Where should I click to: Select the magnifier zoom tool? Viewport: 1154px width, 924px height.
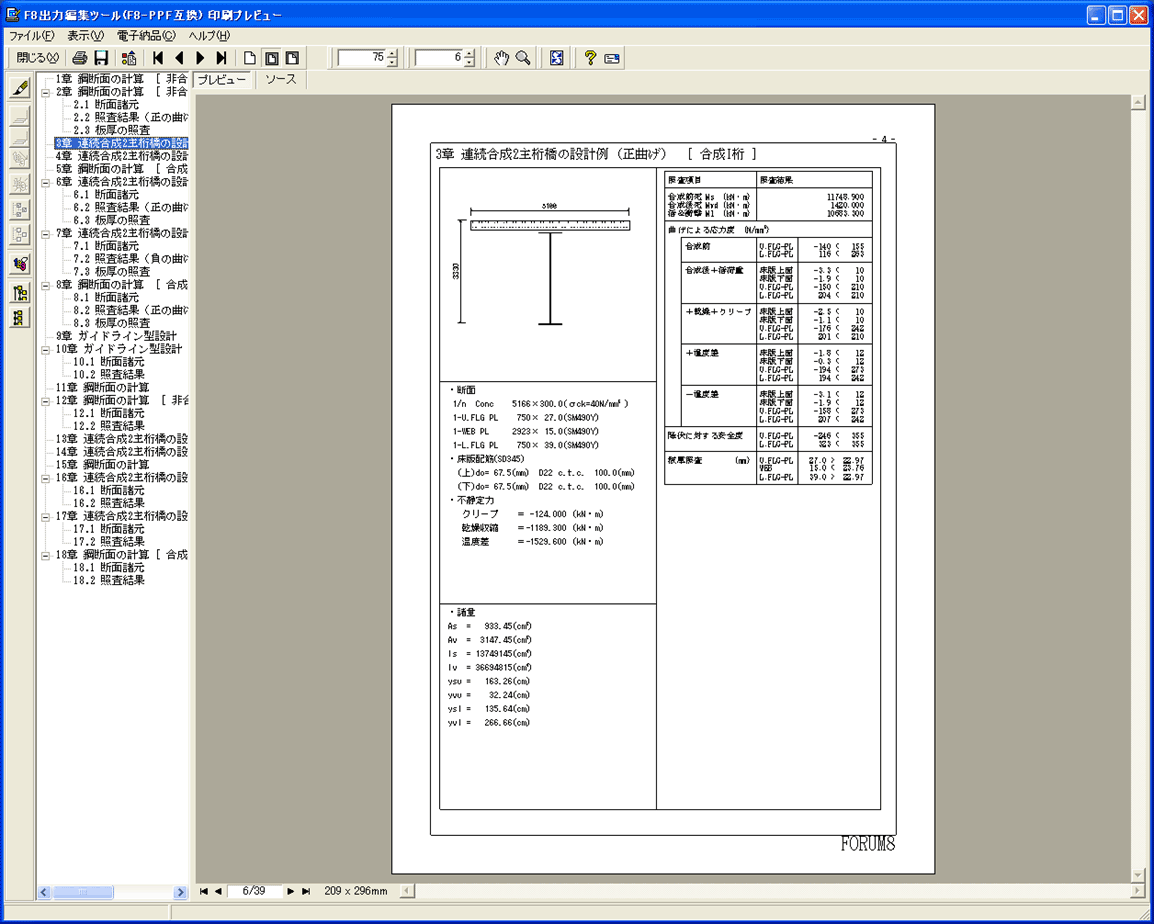(x=523, y=58)
